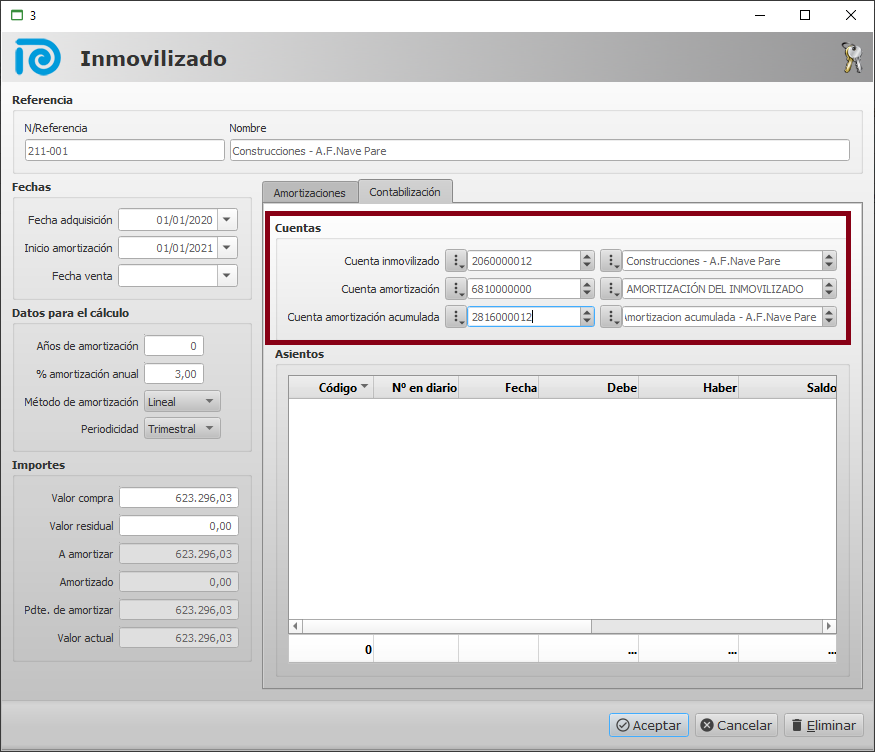
Task: Open the Inicio amortización date picker
Action: coord(228,248)
